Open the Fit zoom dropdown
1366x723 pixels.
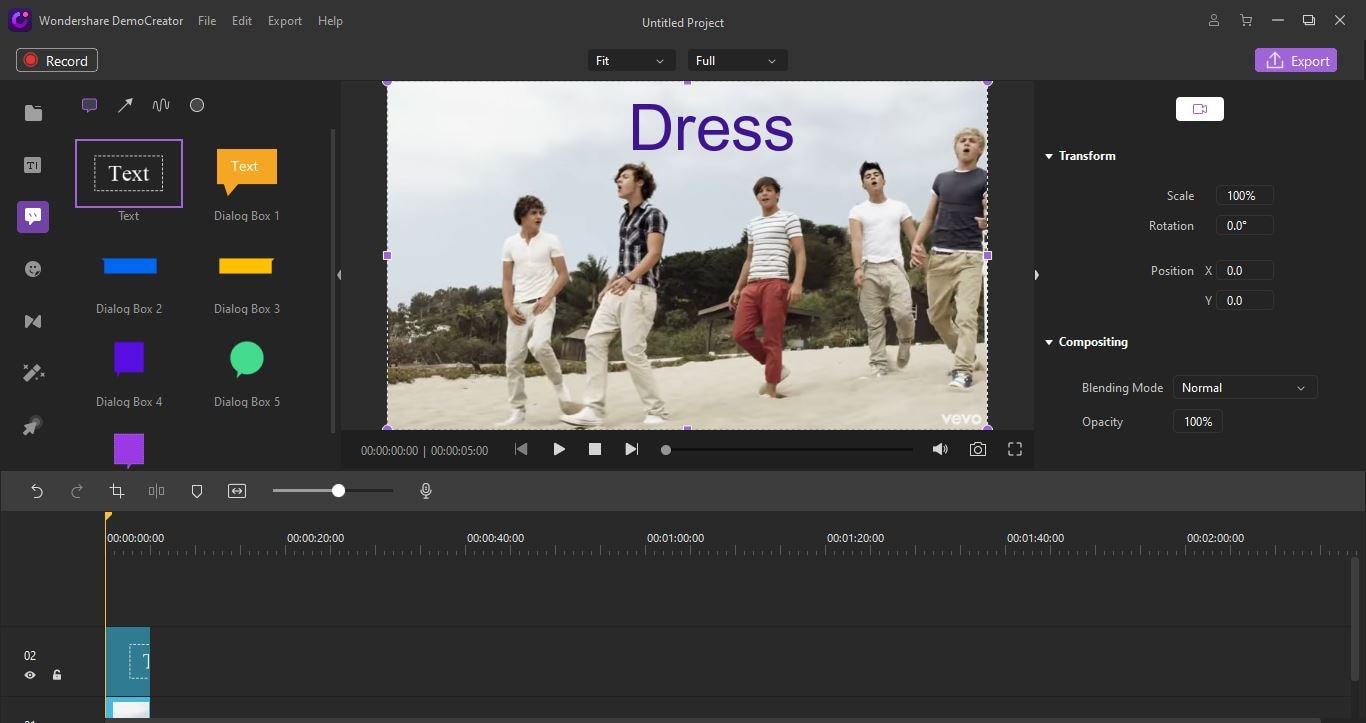631,61
